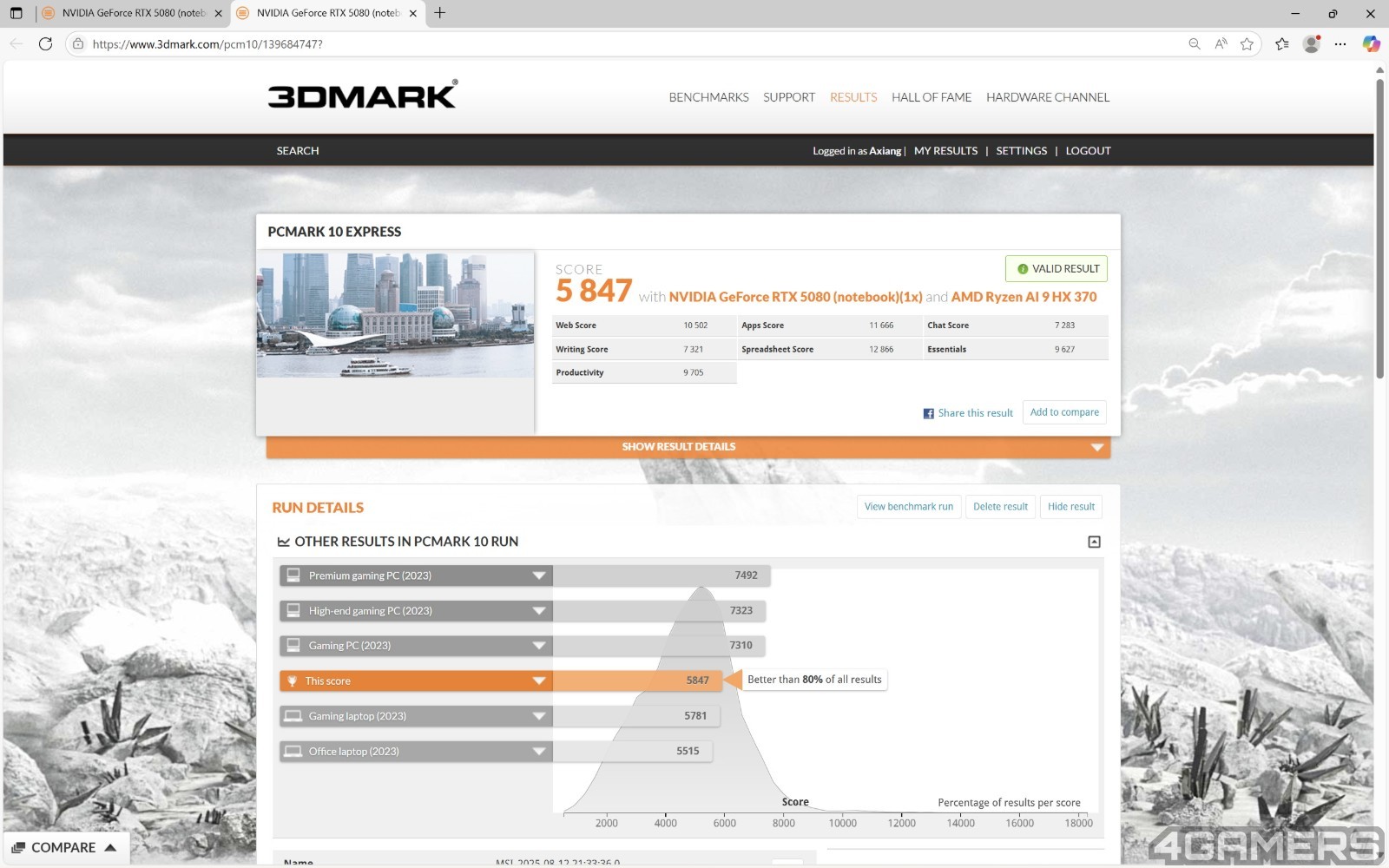Click the browser back arrow icon

tap(16, 43)
